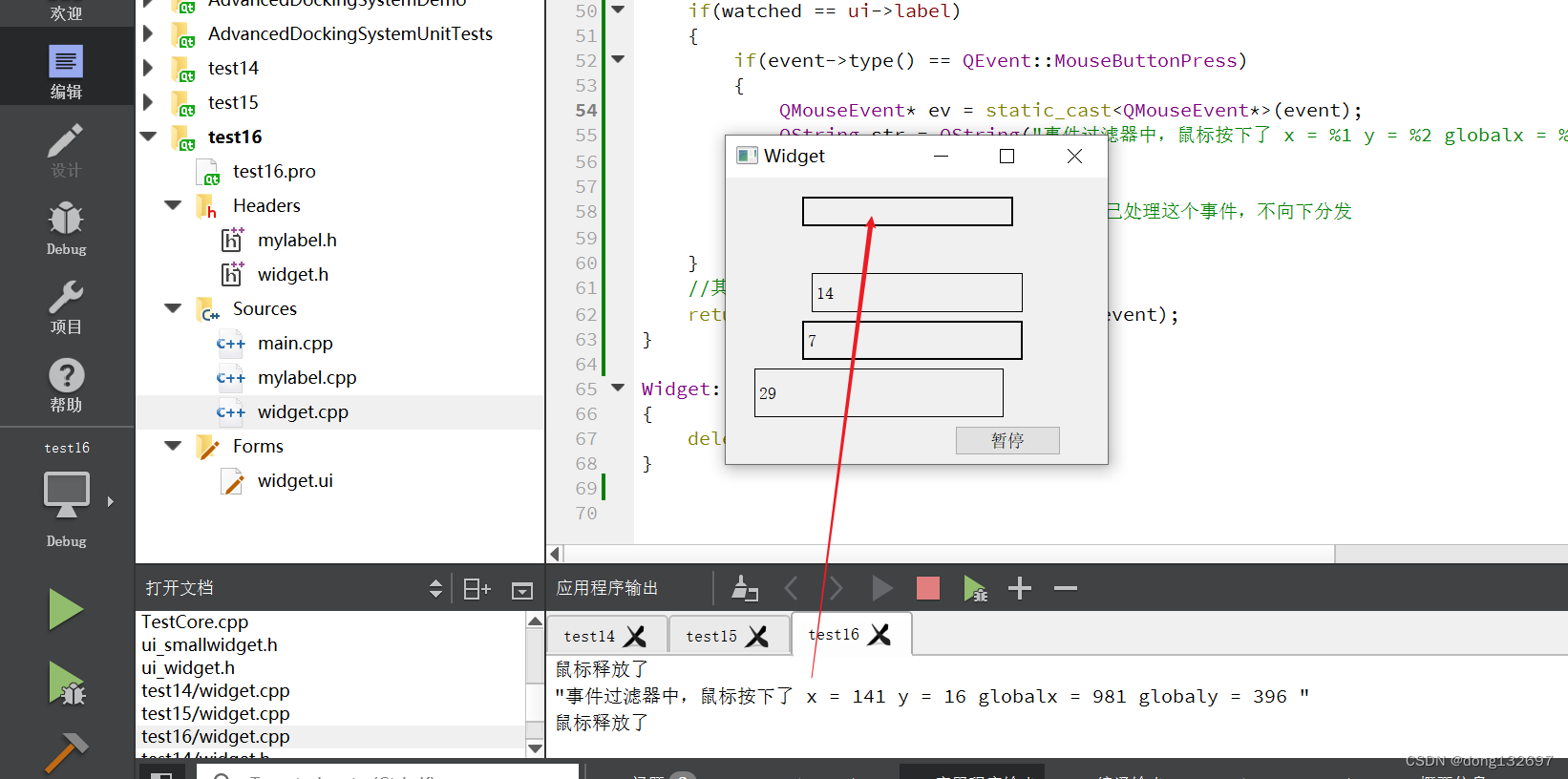Switch to the test14 output tab
Image resolution: width=1568 pixels, height=779 pixels.
[589, 636]
